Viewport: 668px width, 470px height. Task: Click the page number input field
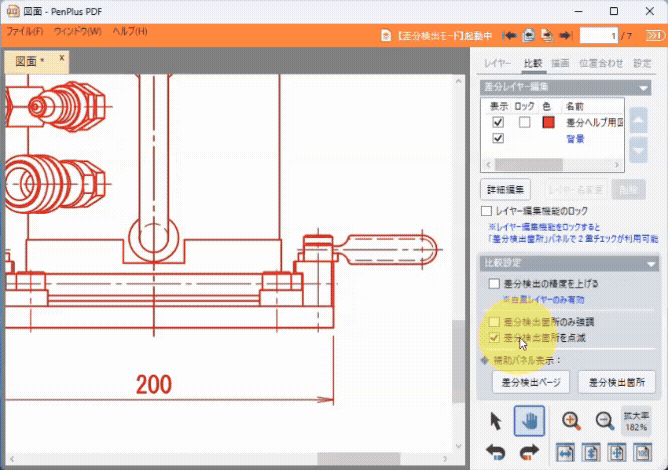pos(598,35)
